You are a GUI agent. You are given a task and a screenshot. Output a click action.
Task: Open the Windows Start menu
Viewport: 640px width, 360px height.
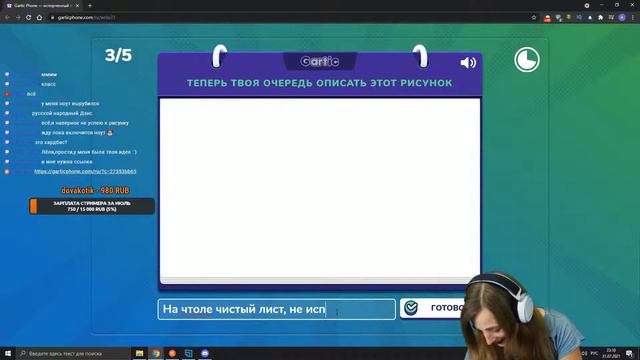pyautogui.click(x=8, y=353)
